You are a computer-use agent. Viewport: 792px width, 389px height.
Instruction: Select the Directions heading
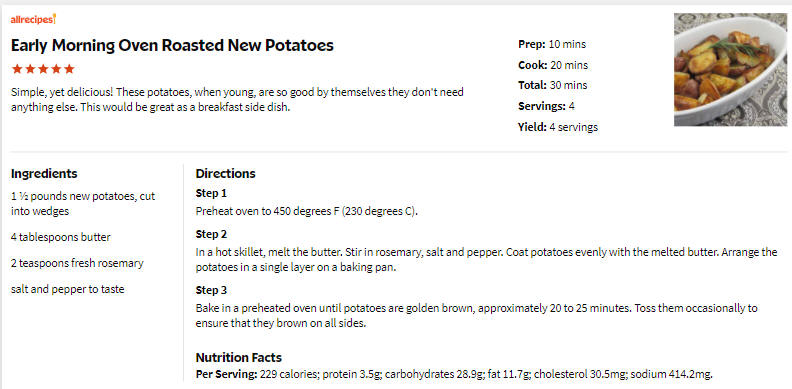click(225, 174)
